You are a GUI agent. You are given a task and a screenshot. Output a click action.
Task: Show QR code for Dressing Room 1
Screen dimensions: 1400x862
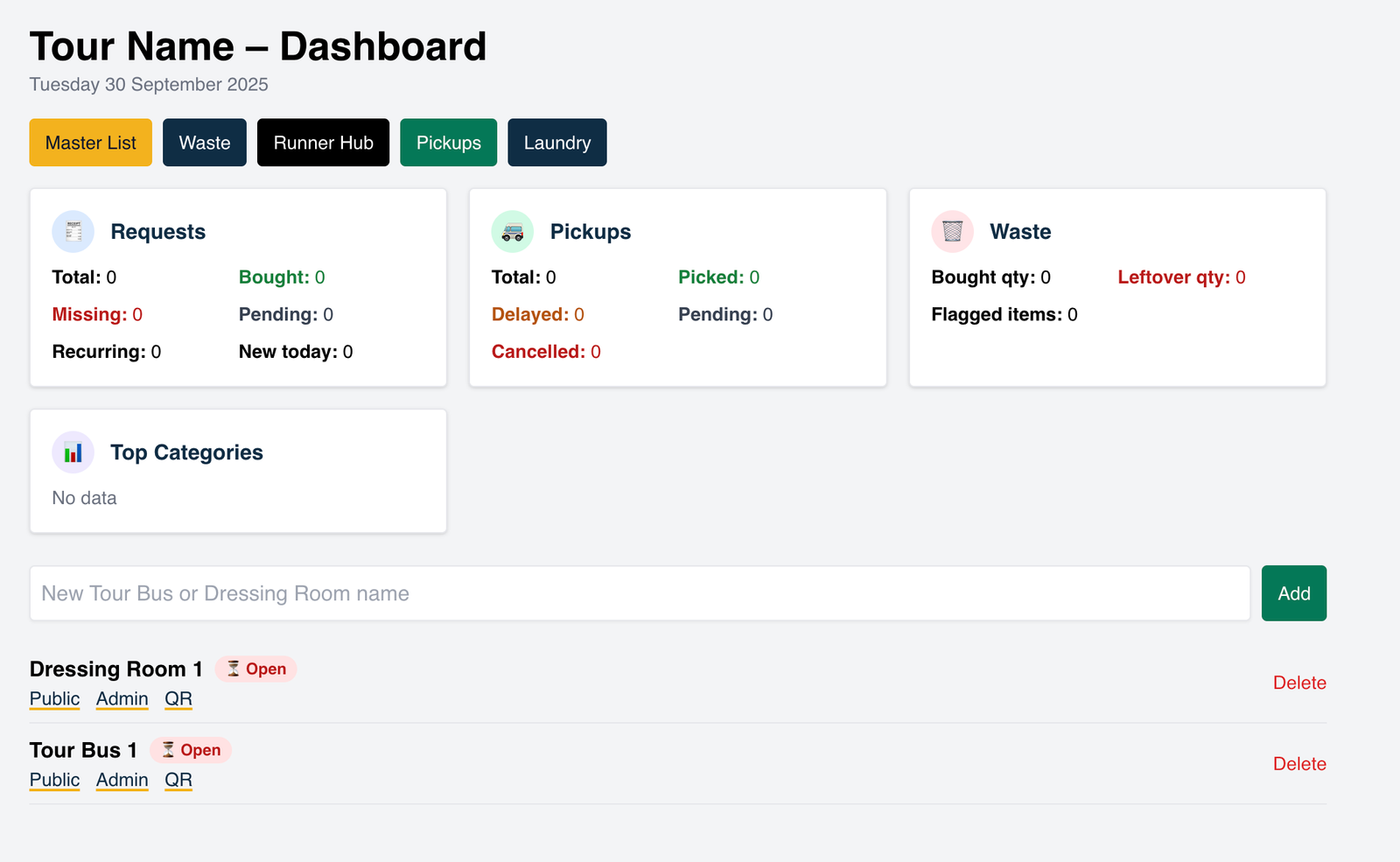(x=178, y=698)
